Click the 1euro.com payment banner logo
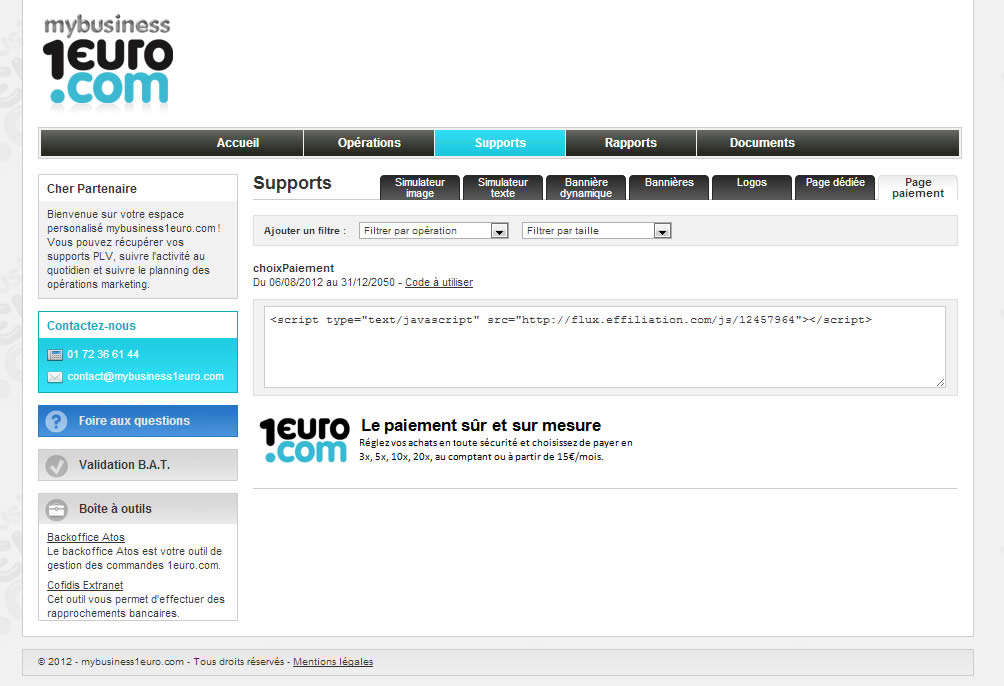The height and width of the screenshot is (686, 1004). pyautogui.click(x=305, y=440)
